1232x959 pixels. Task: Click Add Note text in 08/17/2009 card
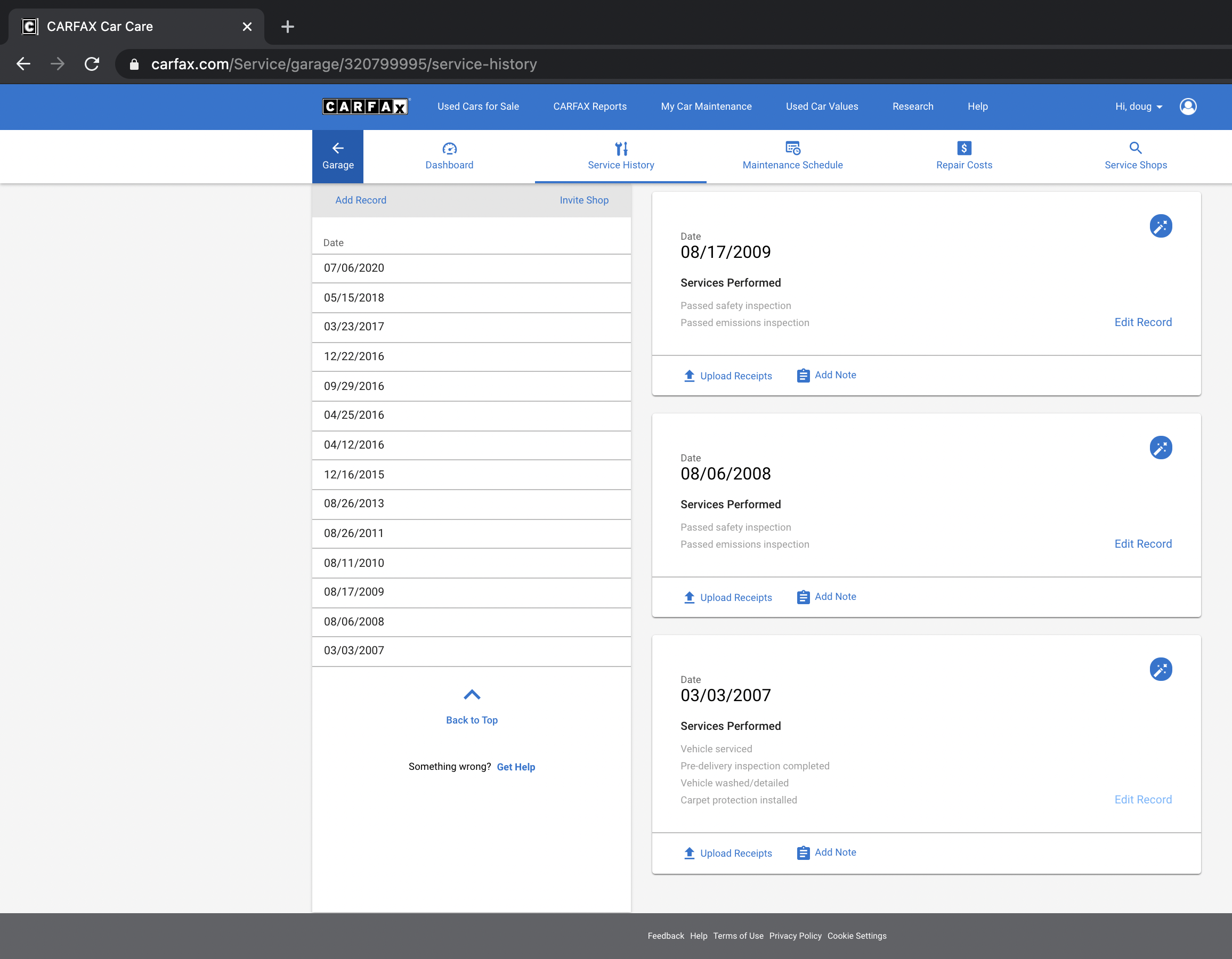836,375
